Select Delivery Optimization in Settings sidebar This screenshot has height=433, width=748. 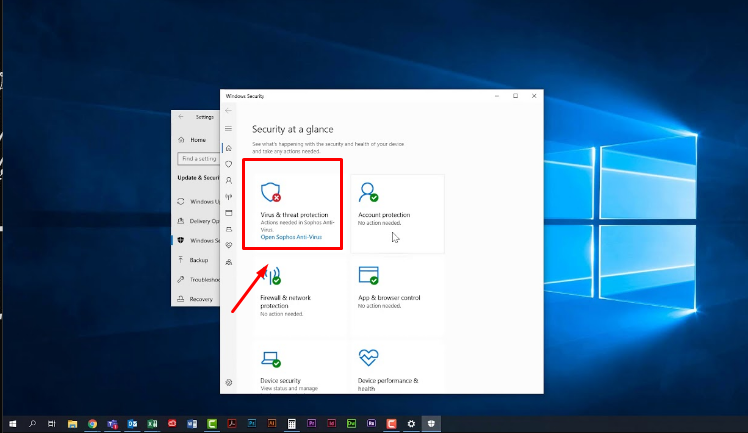point(196,221)
